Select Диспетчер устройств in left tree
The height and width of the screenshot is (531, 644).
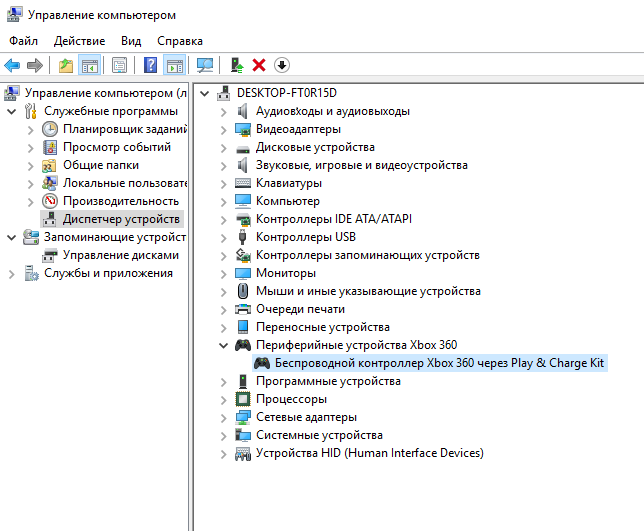point(112,219)
